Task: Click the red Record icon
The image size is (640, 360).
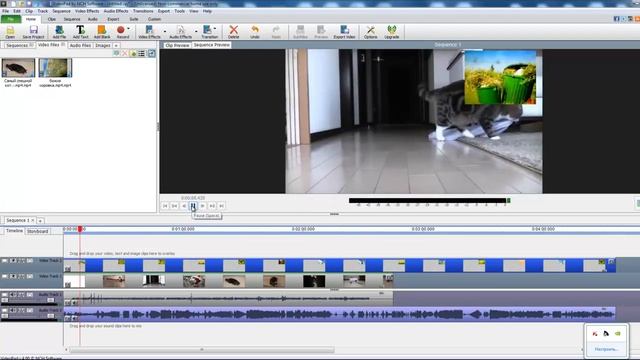Action: click(x=121, y=31)
